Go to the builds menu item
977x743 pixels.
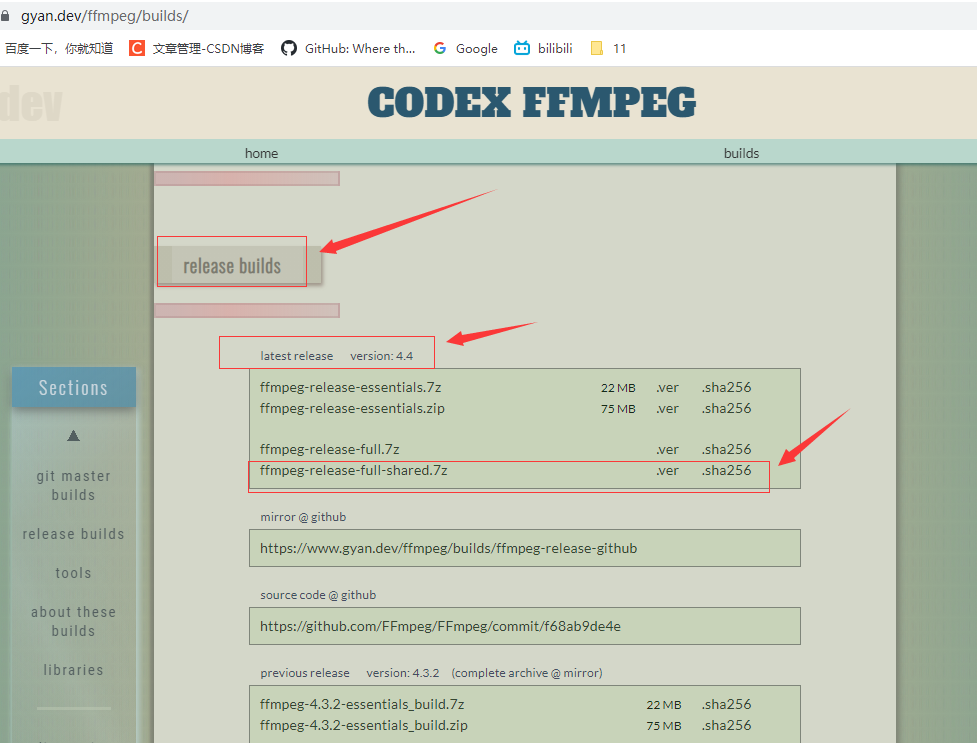coord(741,153)
